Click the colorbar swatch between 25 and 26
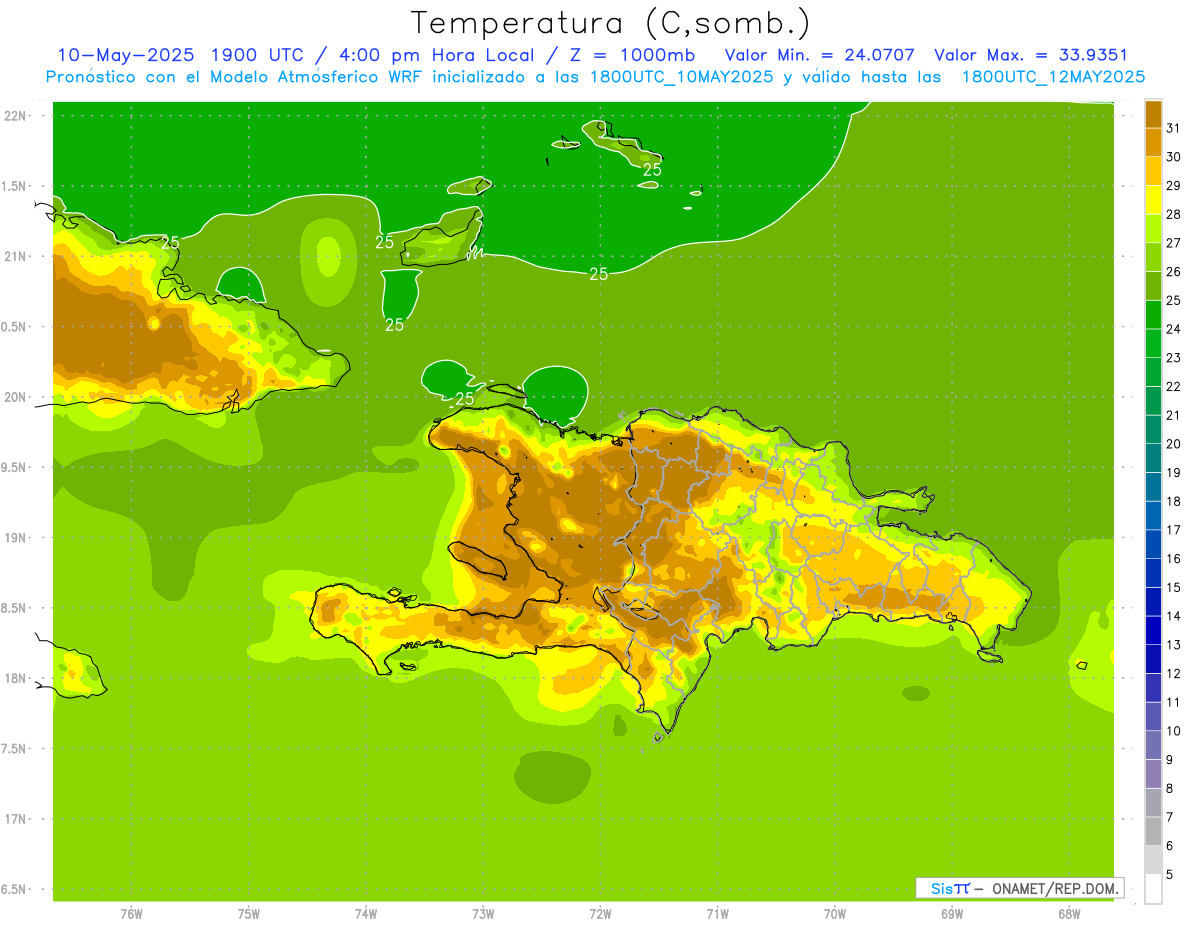 coord(1153,286)
